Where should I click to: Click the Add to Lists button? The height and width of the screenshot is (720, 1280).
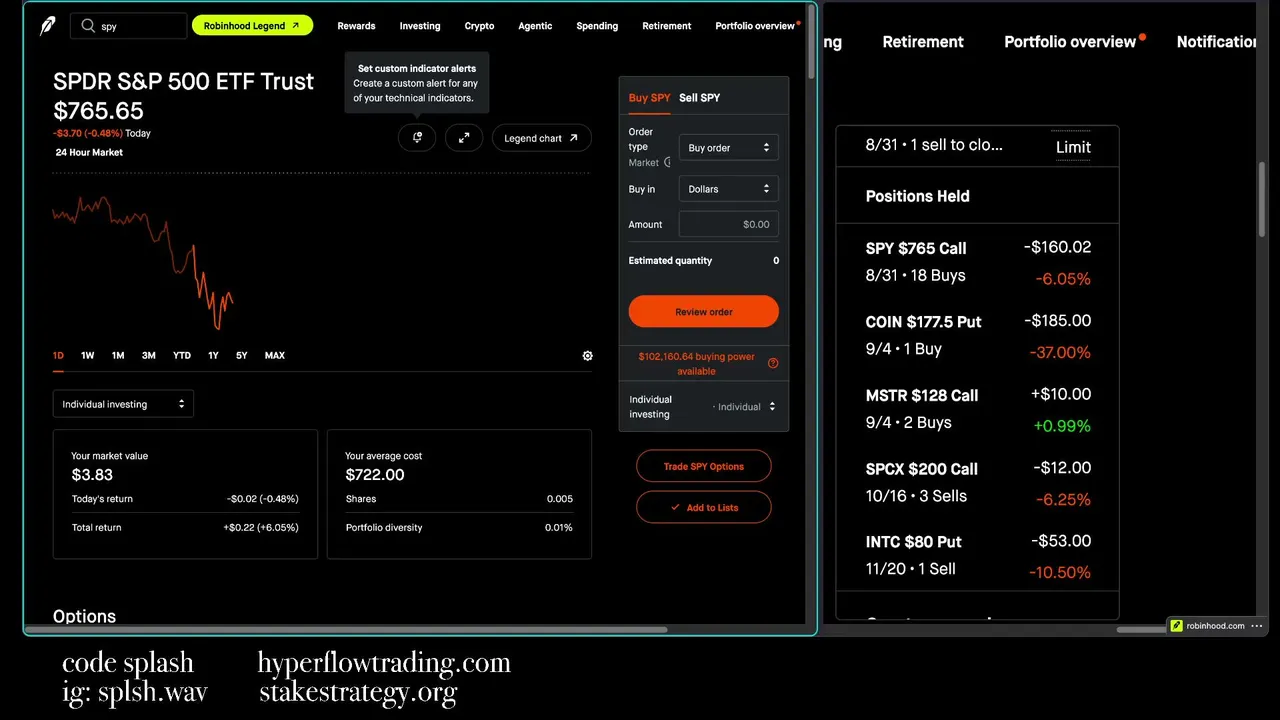[704, 507]
